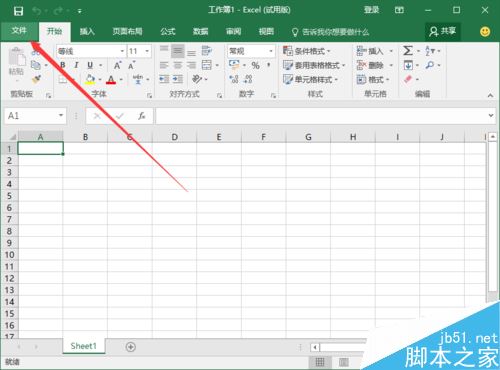Click Increase Font Size icon
The width and height of the screenshot is (500, 370).
118,65
